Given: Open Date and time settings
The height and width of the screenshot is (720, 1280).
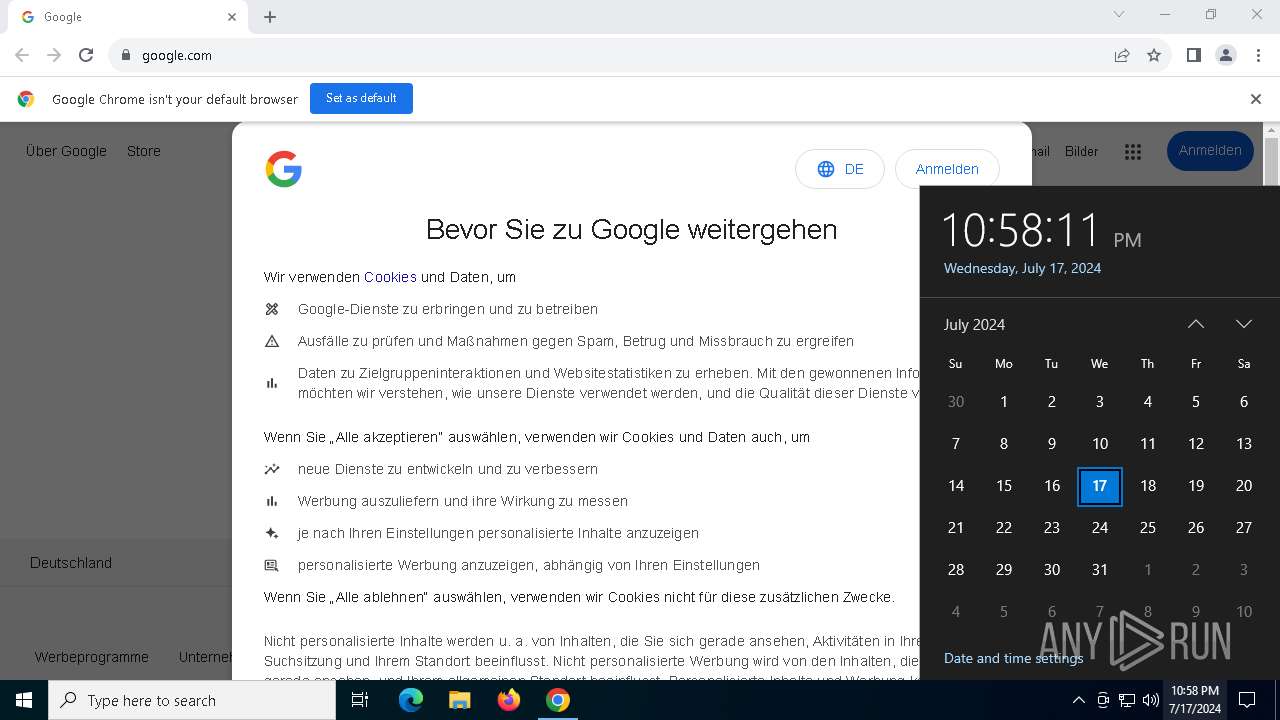Looking at the screenshot, I should pyautogui.click(x=1013, y=658).
